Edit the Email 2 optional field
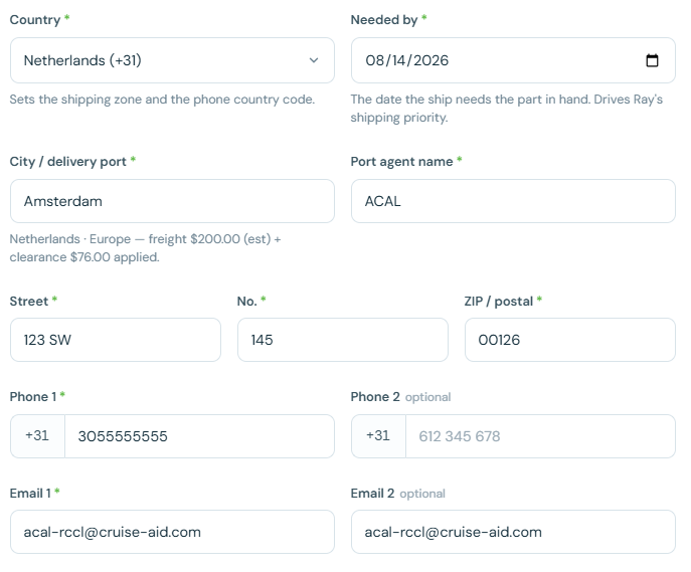 pos(513,532)
